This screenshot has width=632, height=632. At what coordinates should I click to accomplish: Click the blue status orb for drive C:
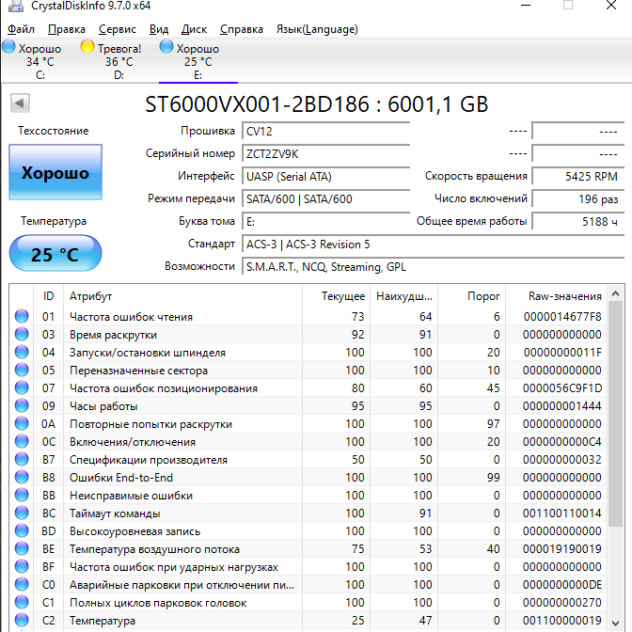10,47
